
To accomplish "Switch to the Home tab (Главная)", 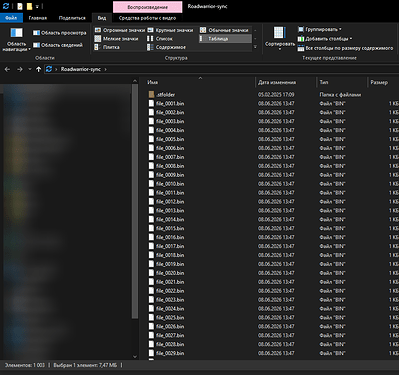I will click(38, 18).
